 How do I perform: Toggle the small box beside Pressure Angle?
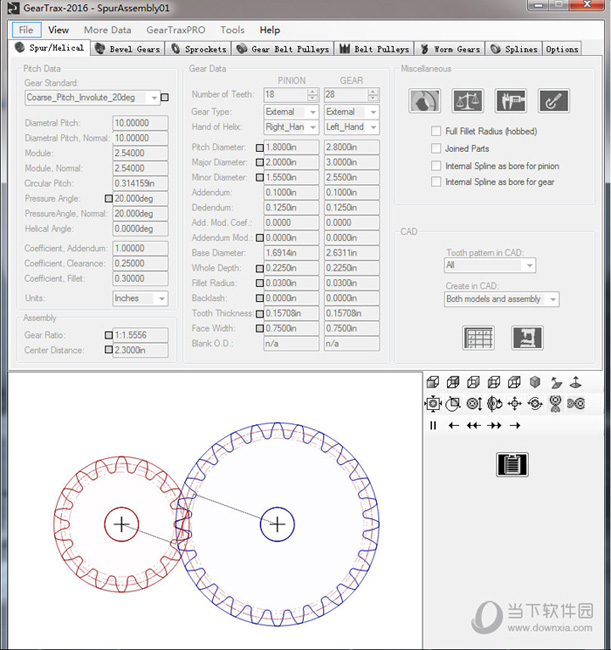click(109, 199)
